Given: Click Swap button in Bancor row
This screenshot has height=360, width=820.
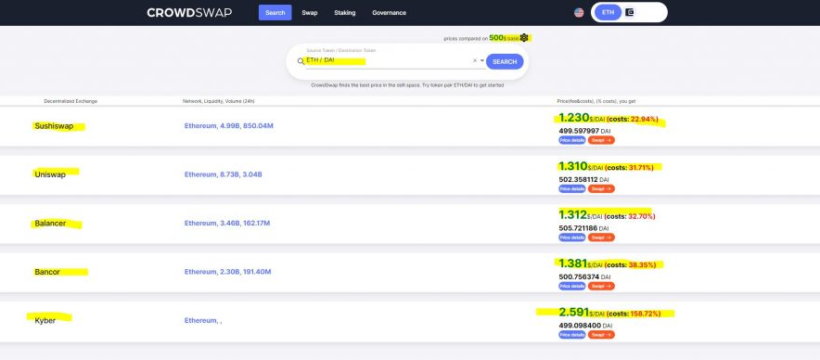Looking at the screenshot, I should point(601,286).
